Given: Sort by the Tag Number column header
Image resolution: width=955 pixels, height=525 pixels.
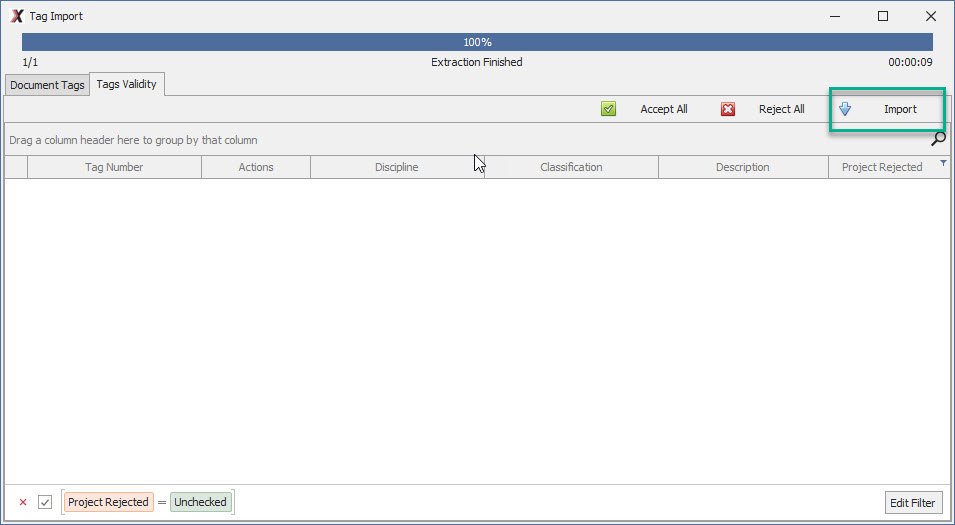Looking at the screenshot, I should click(114, 167).
